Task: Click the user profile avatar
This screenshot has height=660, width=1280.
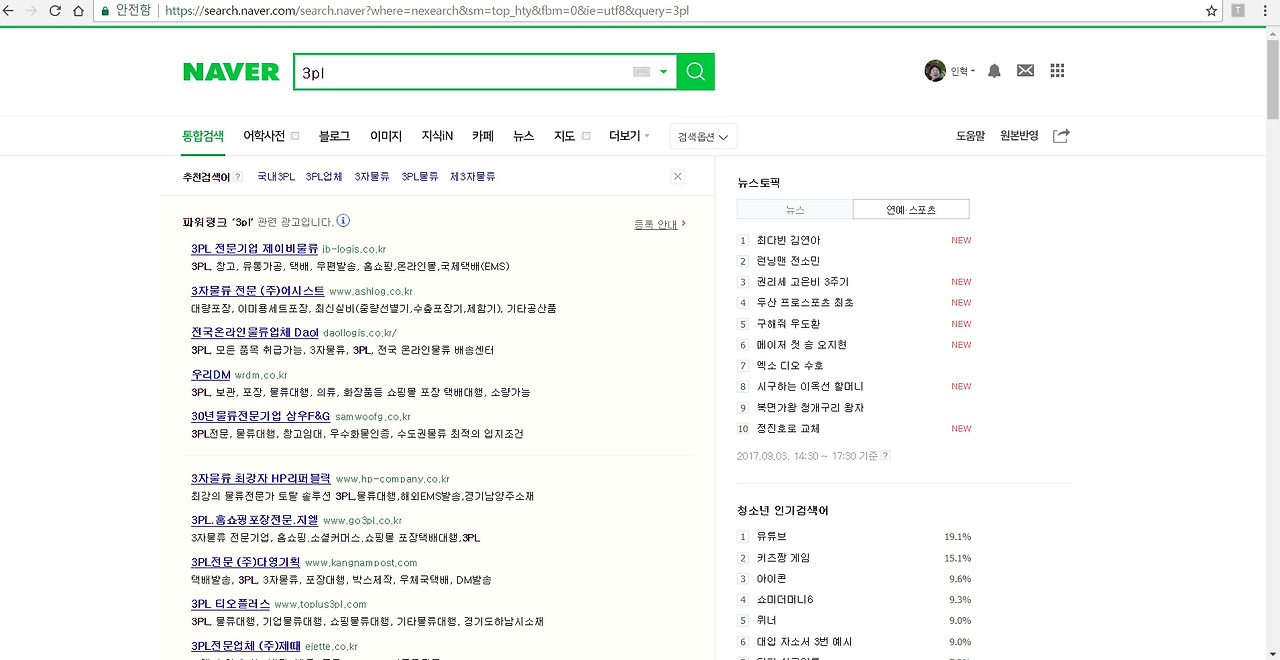Action: pos(935,71)
